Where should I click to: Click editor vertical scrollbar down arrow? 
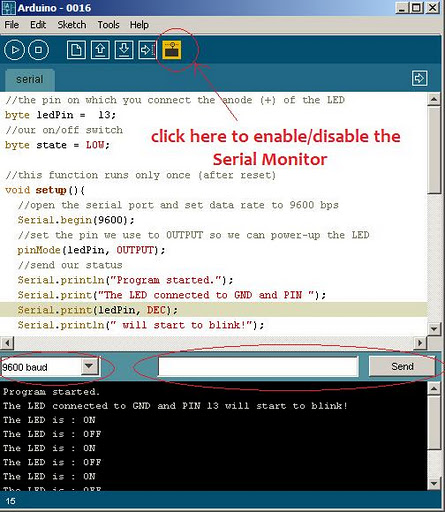coord(434,329)
